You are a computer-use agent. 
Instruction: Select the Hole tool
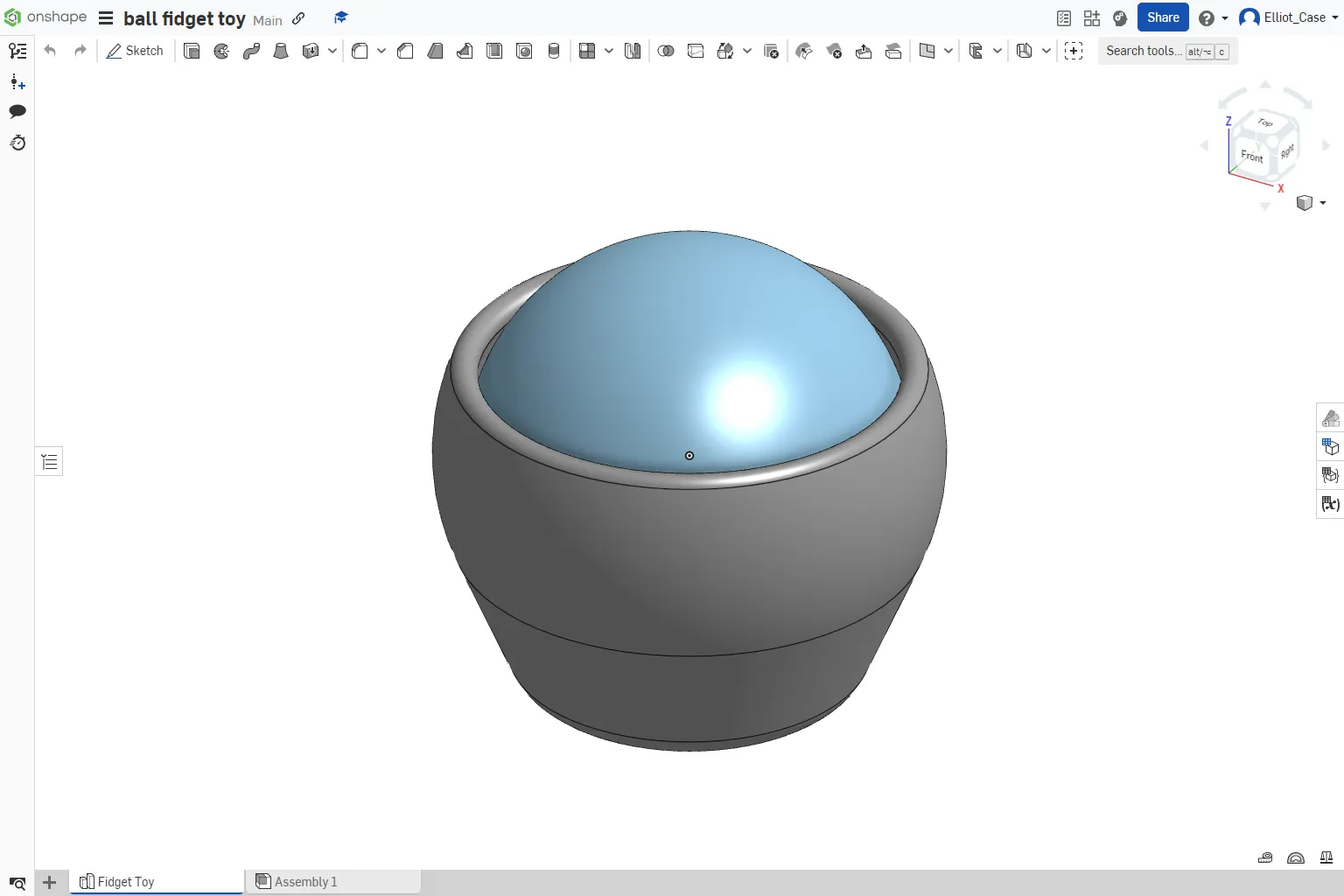524,51
